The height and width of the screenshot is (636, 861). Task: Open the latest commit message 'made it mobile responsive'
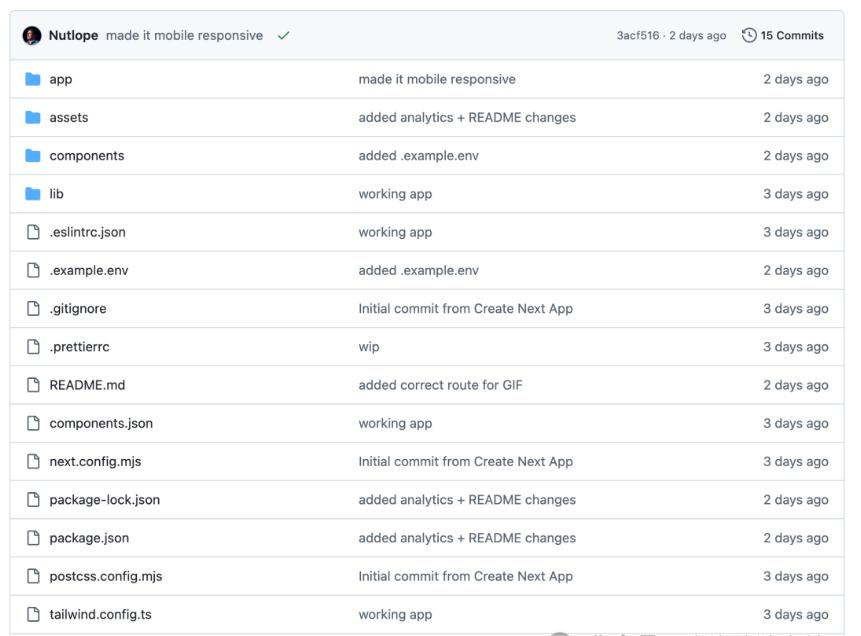coord(184,36)
